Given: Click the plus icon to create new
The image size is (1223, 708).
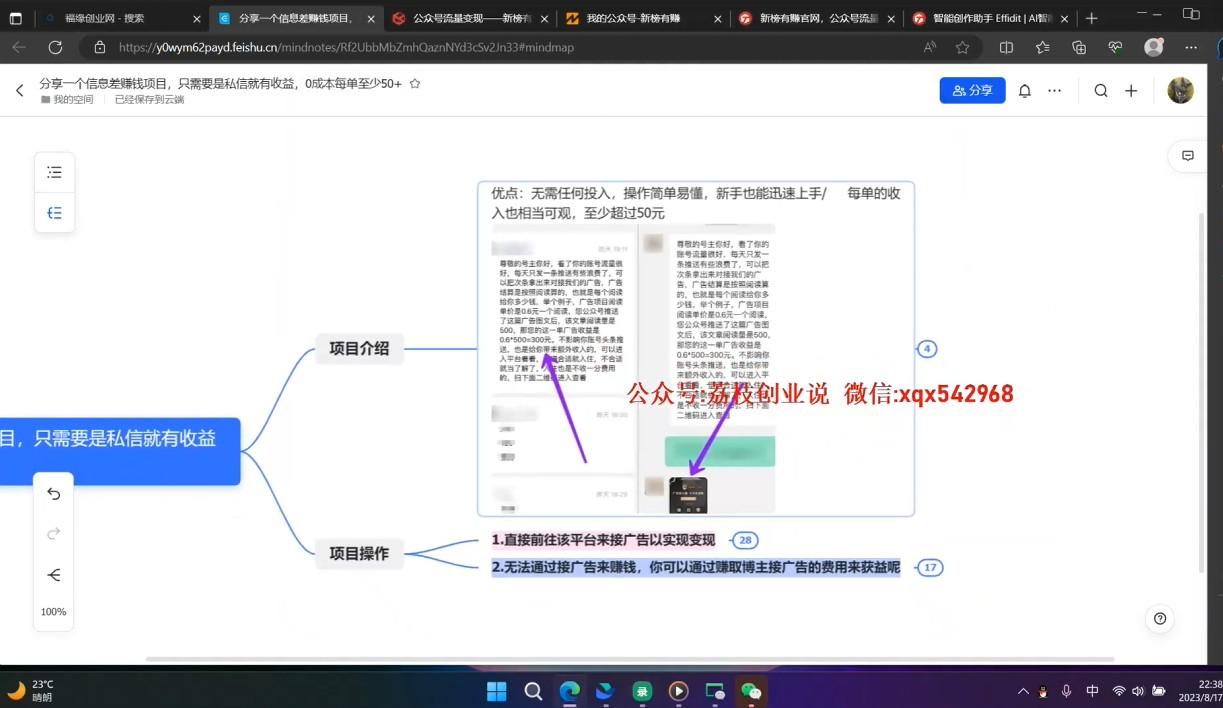Looking at the screenshot, I should click(x=1131, y=91).
